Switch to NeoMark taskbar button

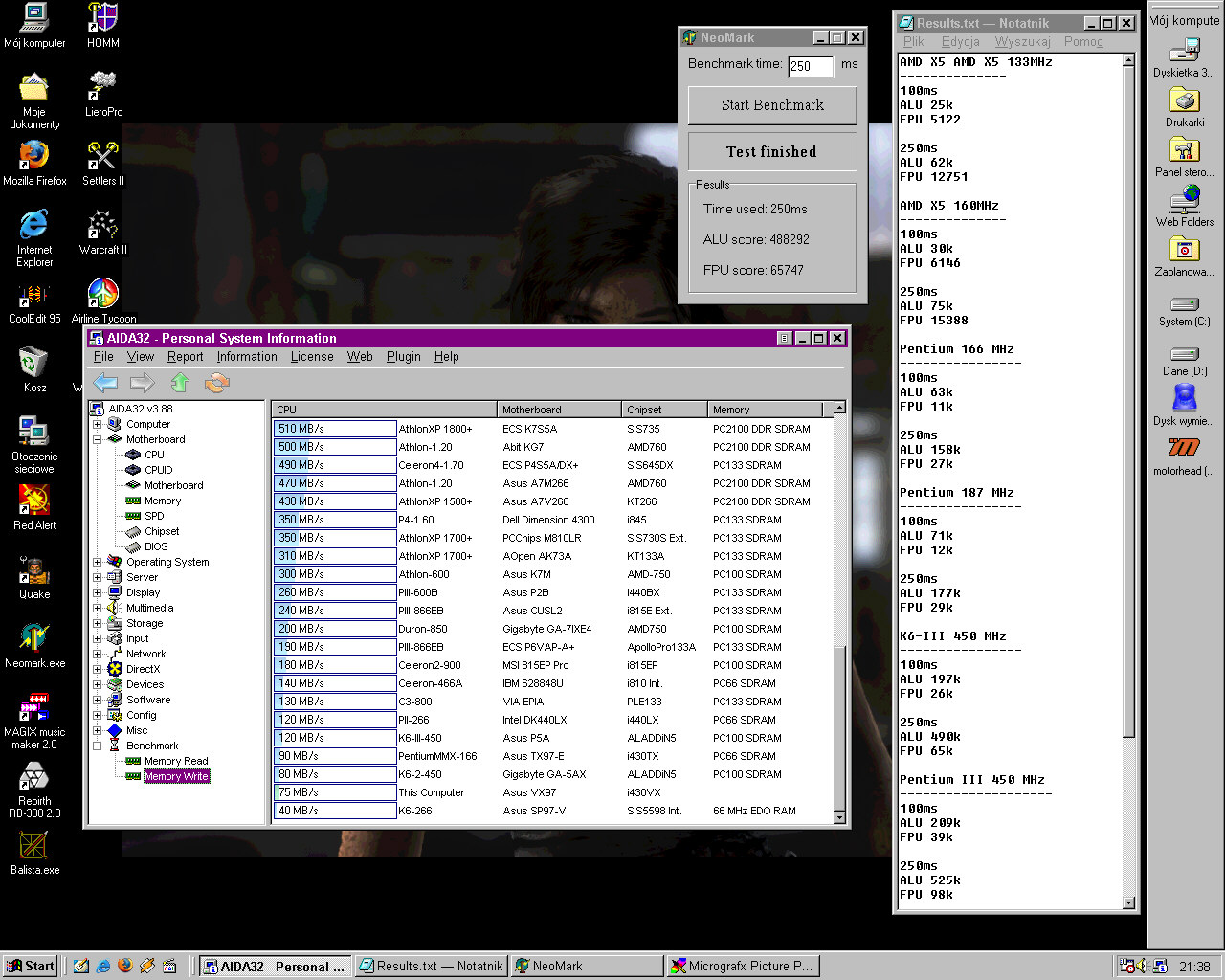(586, 966)
